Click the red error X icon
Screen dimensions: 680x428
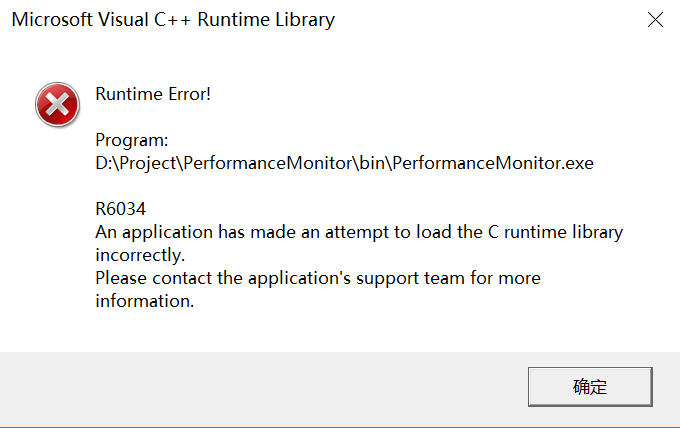click(x=57, y=105)
